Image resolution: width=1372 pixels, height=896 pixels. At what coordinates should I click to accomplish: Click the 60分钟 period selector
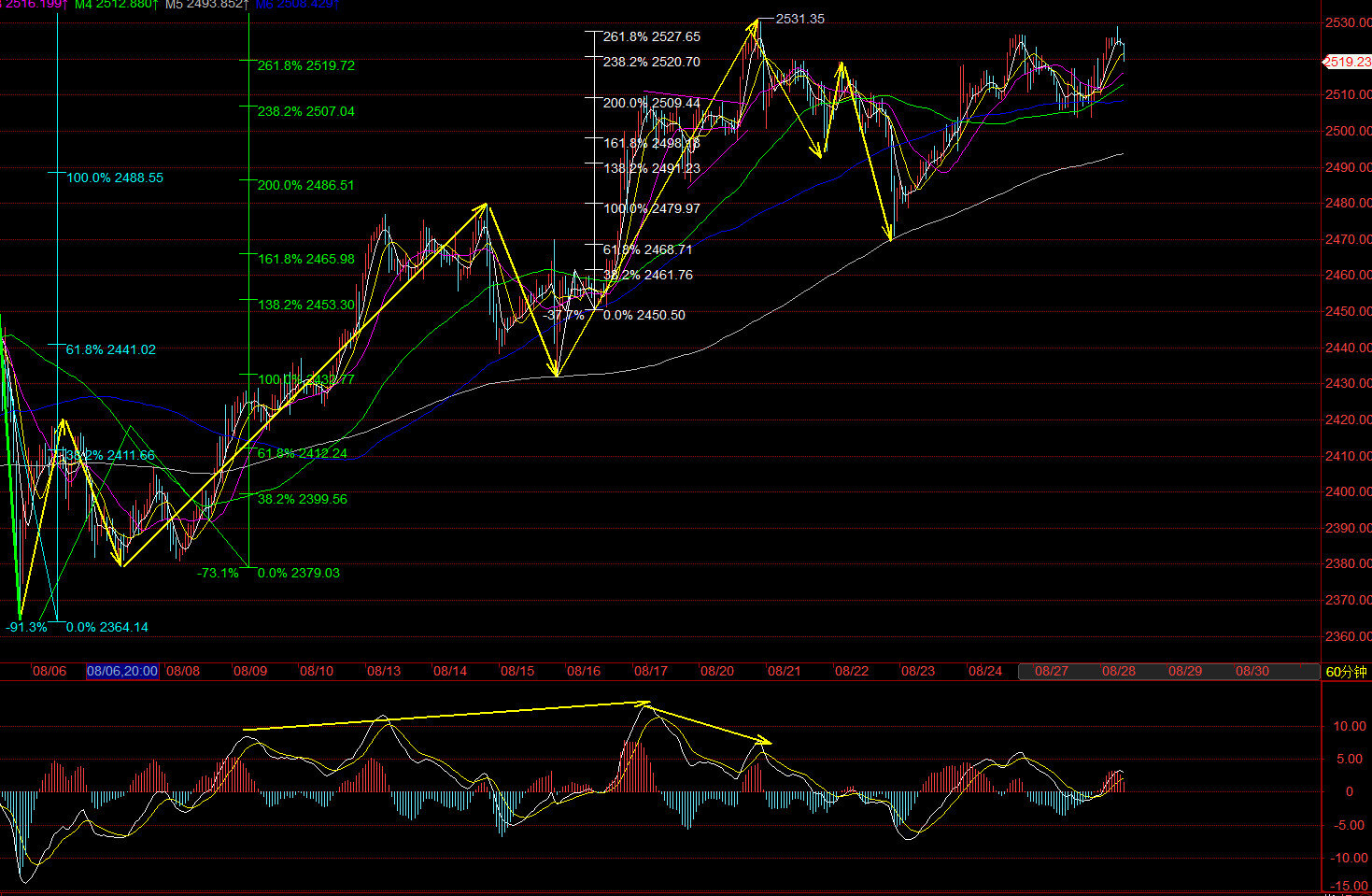1346,672
